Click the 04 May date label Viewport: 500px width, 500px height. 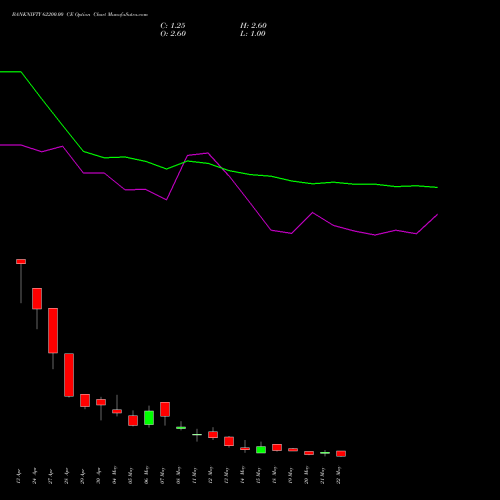pyautogui.click(x=115, y=475)
